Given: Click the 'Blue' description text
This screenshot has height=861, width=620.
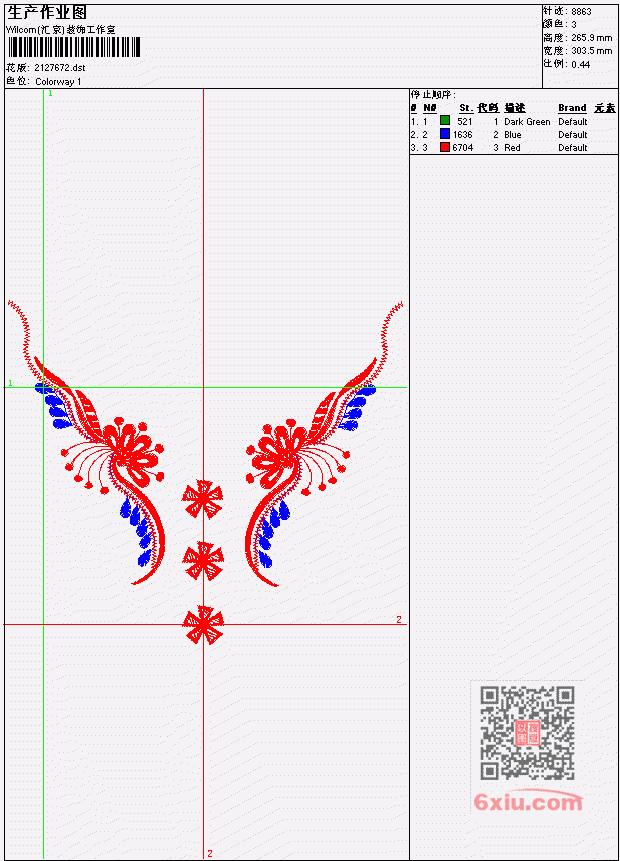Looking at the screenshot, I should [513, 135].
